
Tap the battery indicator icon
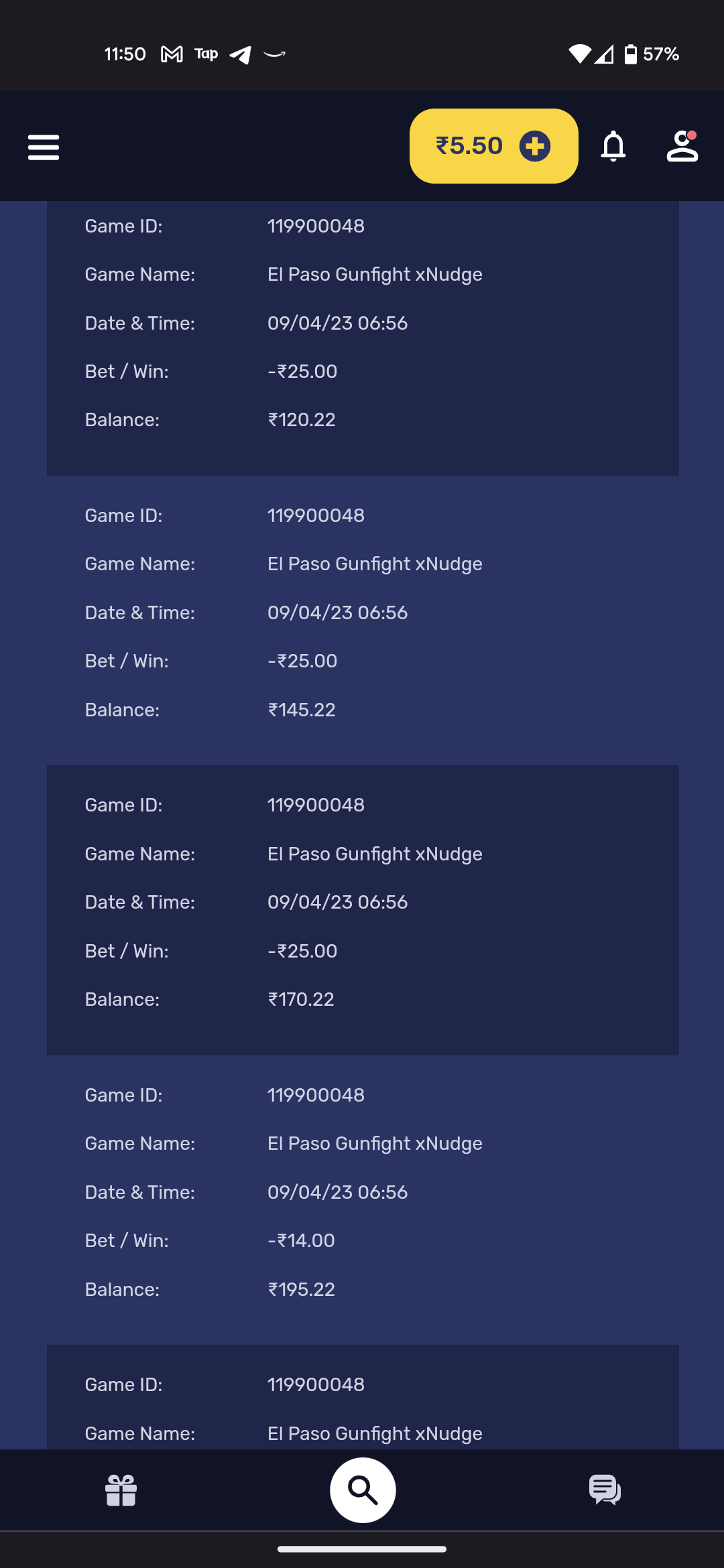click(631, 54)
